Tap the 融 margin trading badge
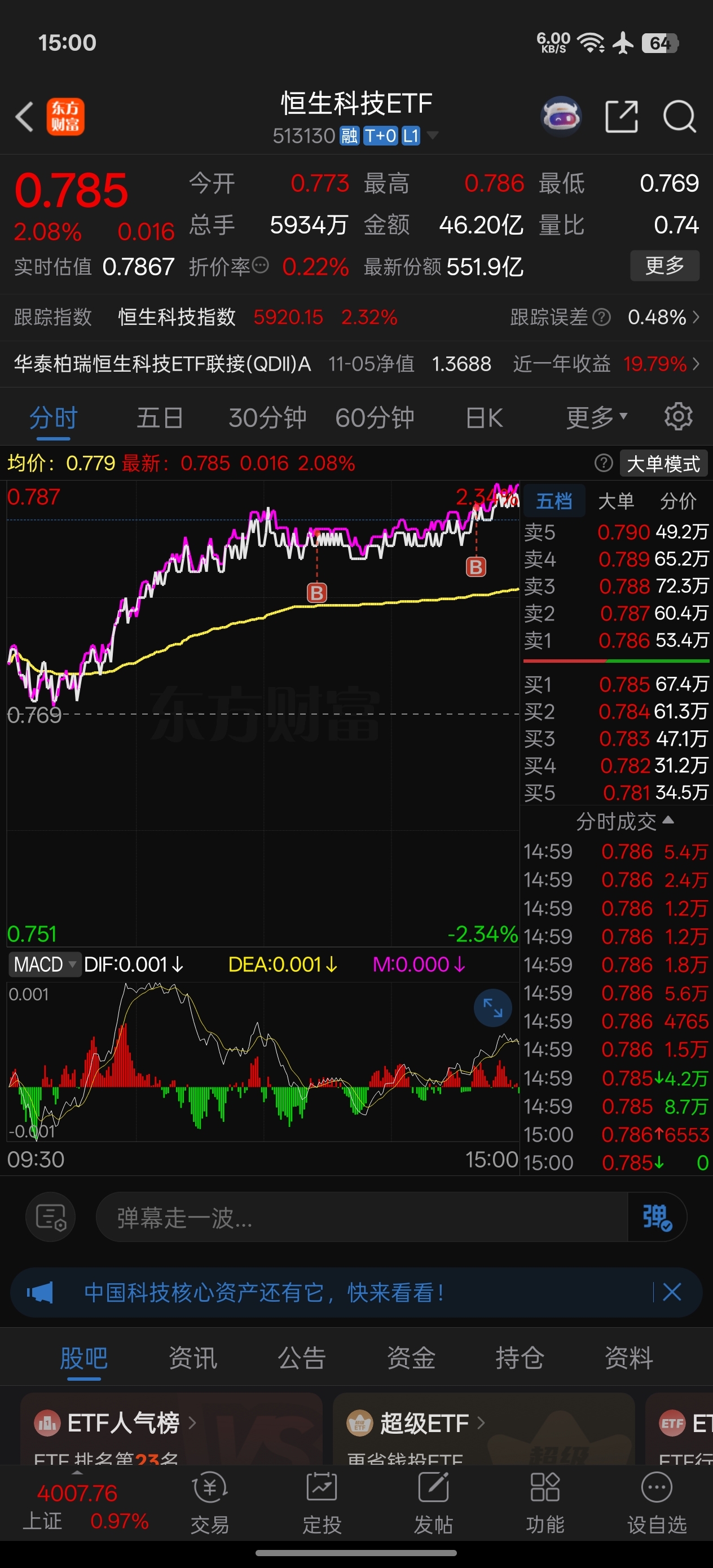The width and height of the screenshot is (713, 1568). click(x=350, y=135)
